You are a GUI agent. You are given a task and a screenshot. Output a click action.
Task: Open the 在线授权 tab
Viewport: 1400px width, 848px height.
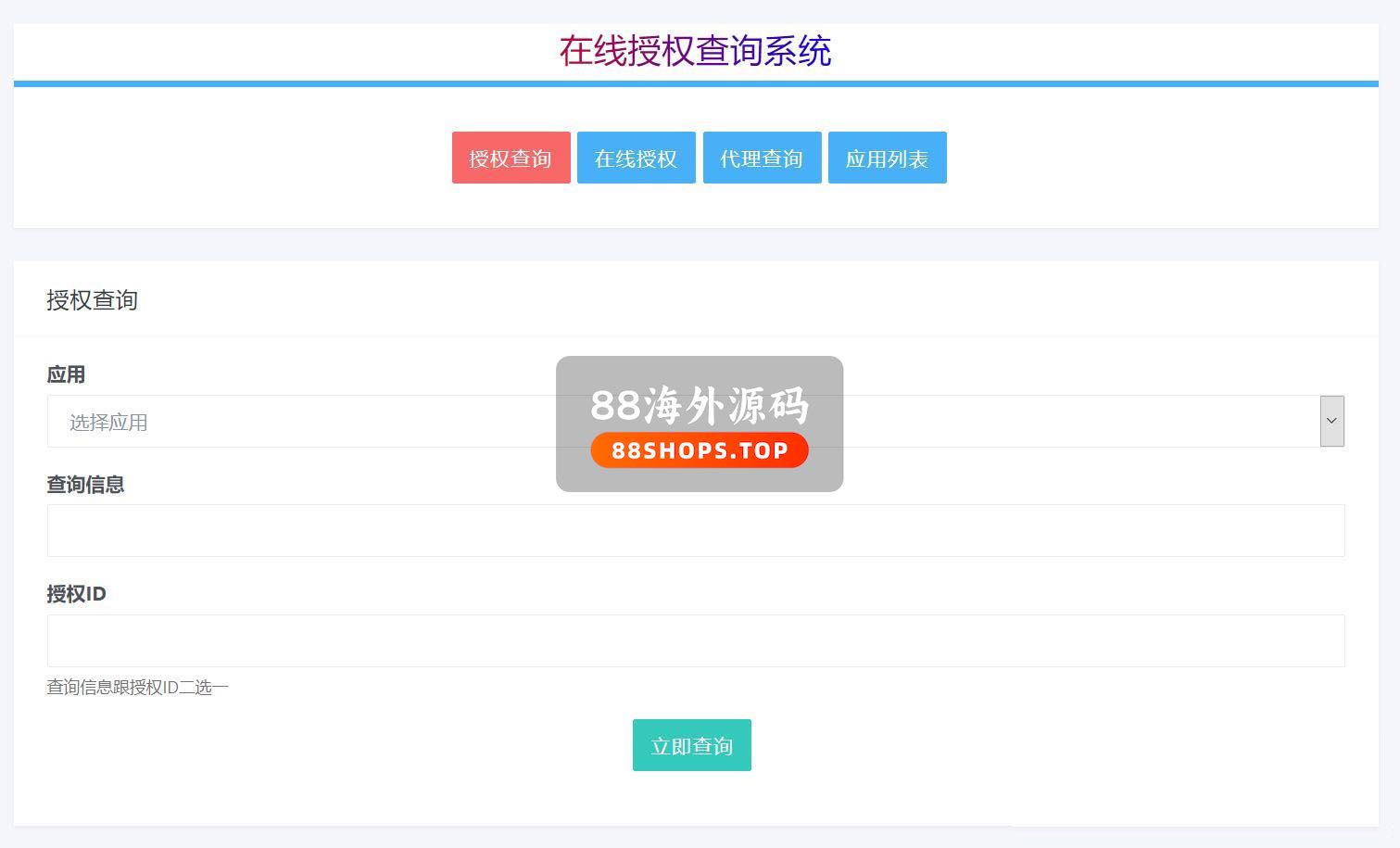point(636,158)
